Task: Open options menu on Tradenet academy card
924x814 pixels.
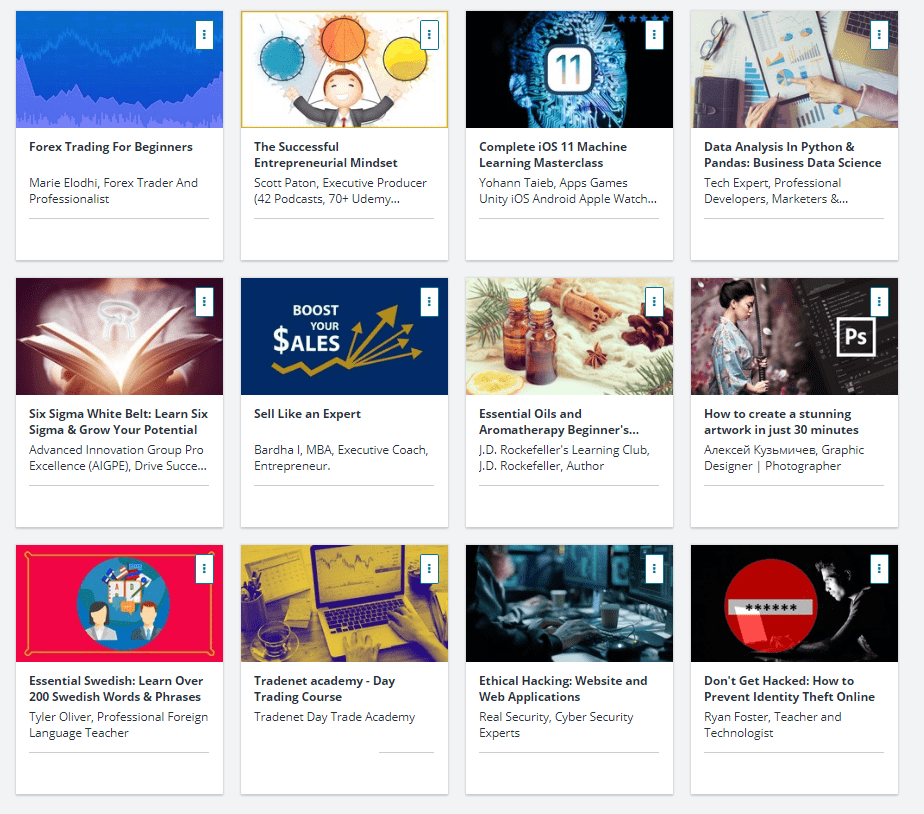Action: coord(429,569)
